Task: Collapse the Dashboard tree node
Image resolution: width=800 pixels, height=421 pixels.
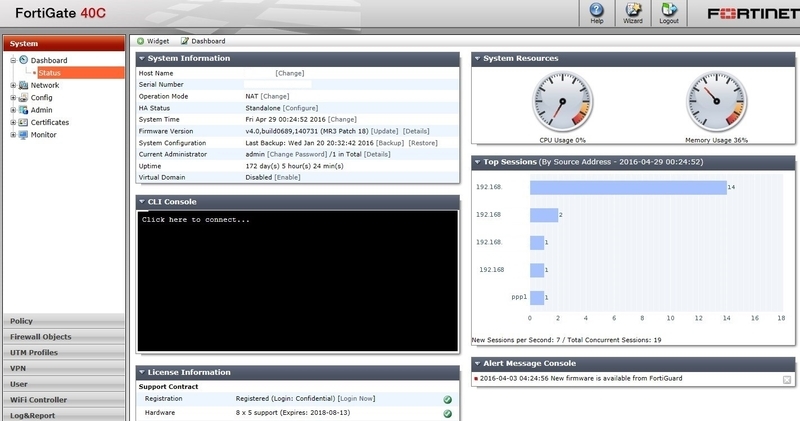Action: tap(13, 60)
